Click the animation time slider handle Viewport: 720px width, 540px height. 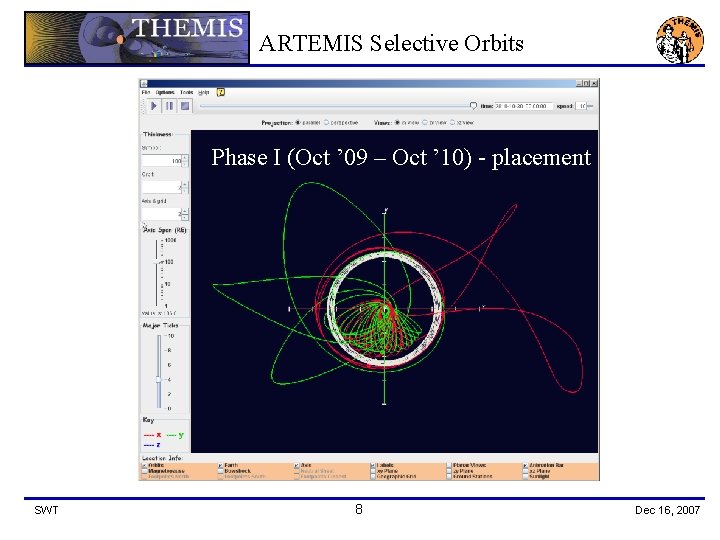[x=473, y=106]
